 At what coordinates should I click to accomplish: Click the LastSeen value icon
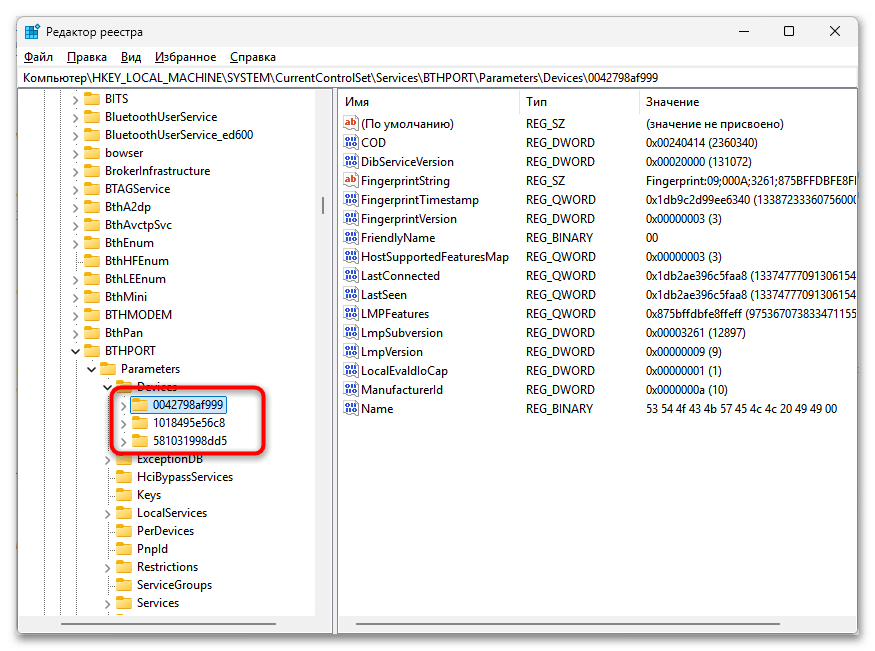[x=350, y=294]
